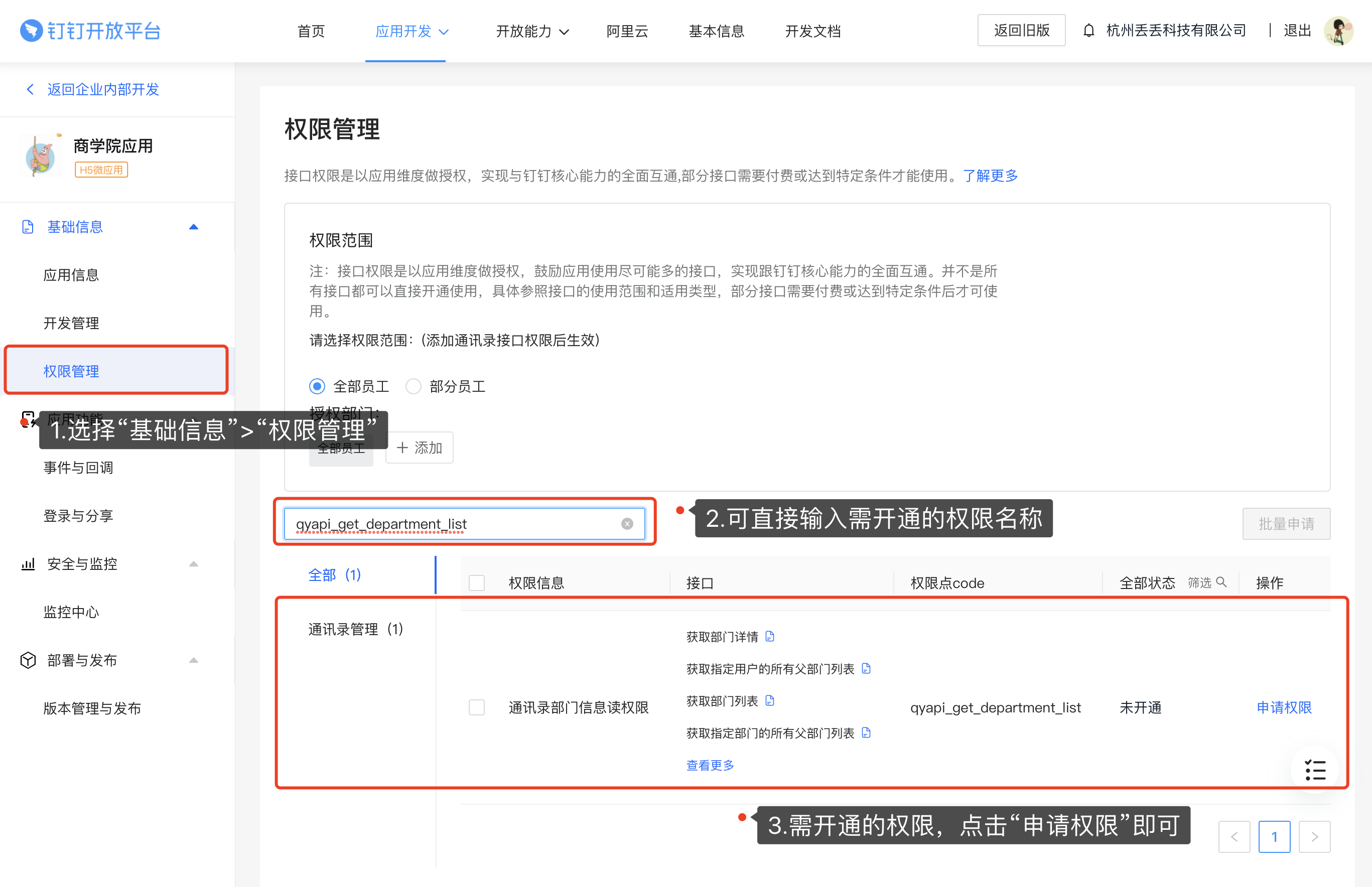Collapse the 基础信息 section arrow
Viewport: 1372px width, 887px height.
194,227
